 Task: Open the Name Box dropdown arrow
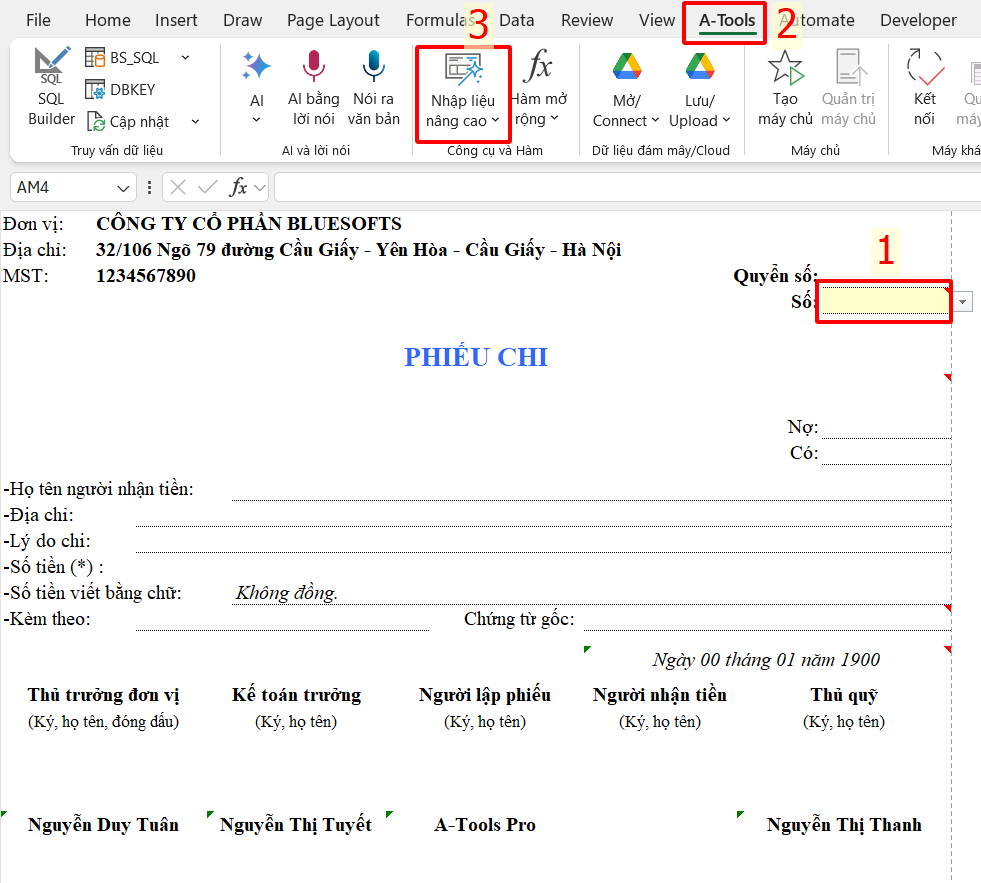(x=124, y=187)
